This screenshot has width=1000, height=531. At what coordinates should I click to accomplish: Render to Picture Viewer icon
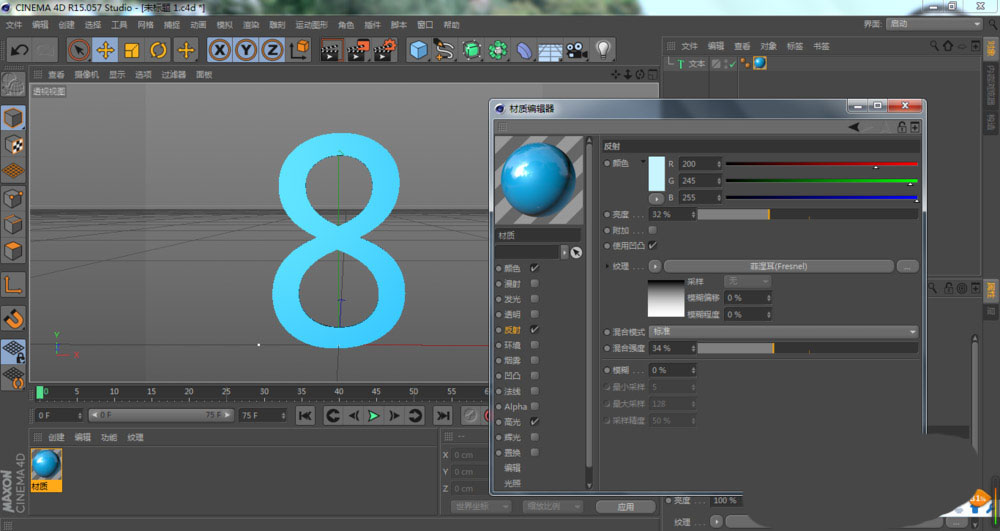(x=358, y=50)
